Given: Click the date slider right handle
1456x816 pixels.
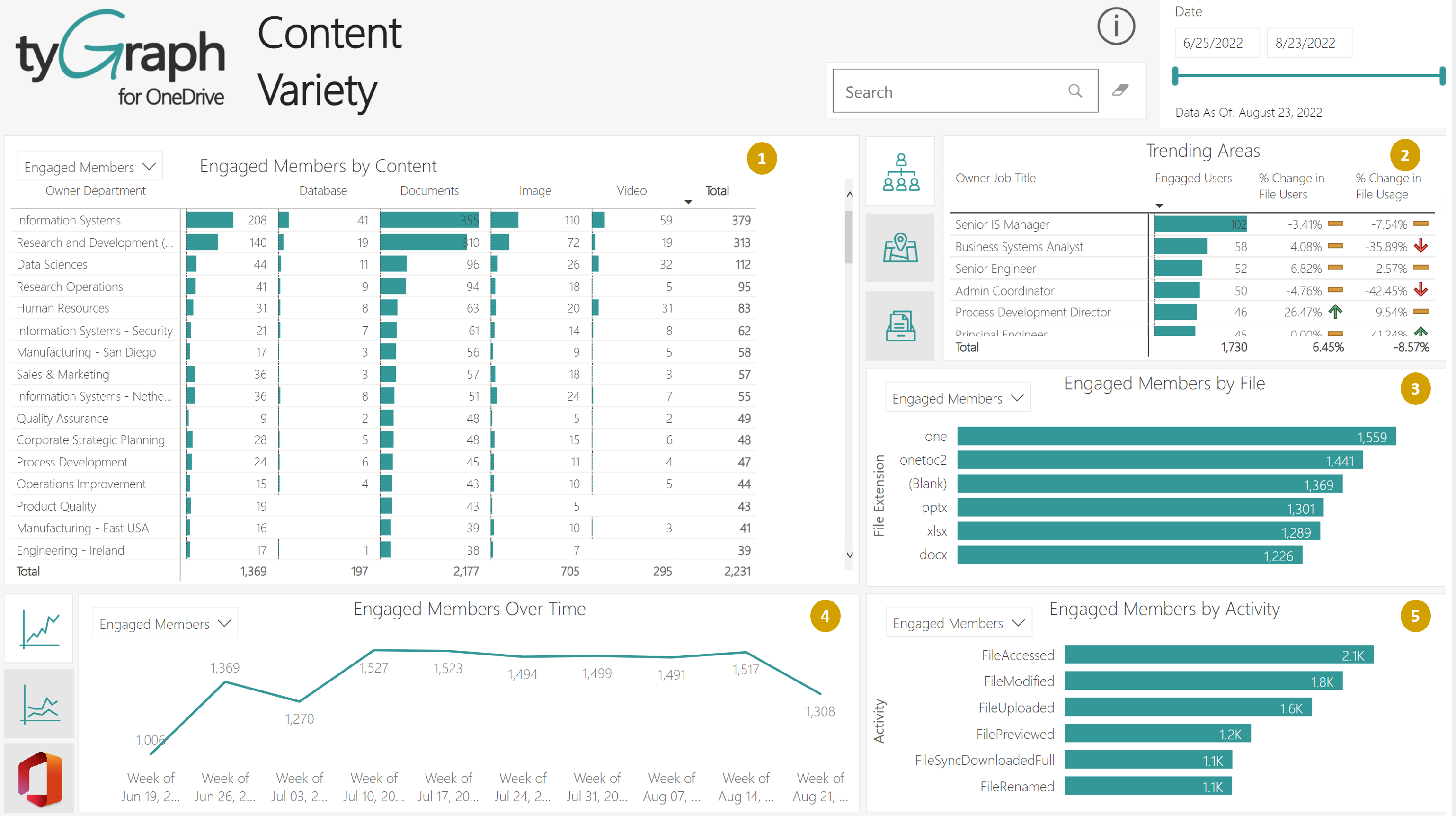Looking at the screenshot, I should point(1442,76).
